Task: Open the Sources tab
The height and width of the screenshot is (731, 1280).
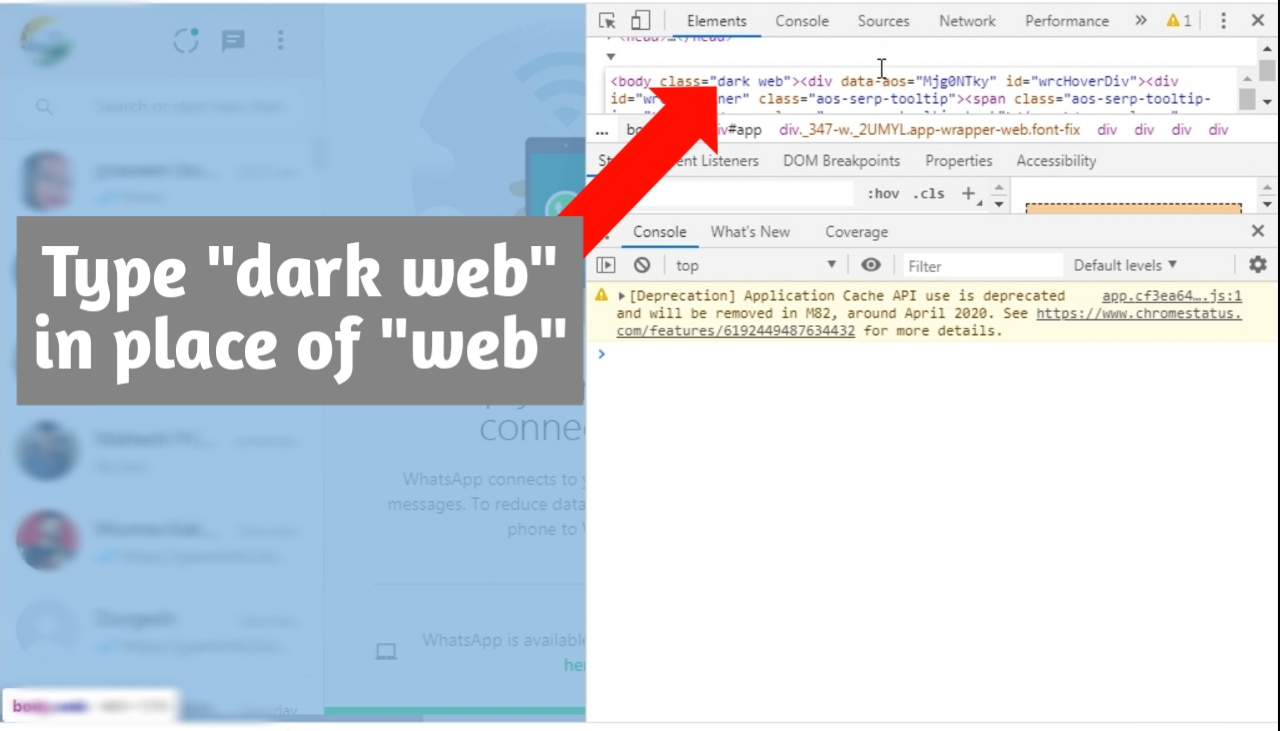Action: [883, 20]
